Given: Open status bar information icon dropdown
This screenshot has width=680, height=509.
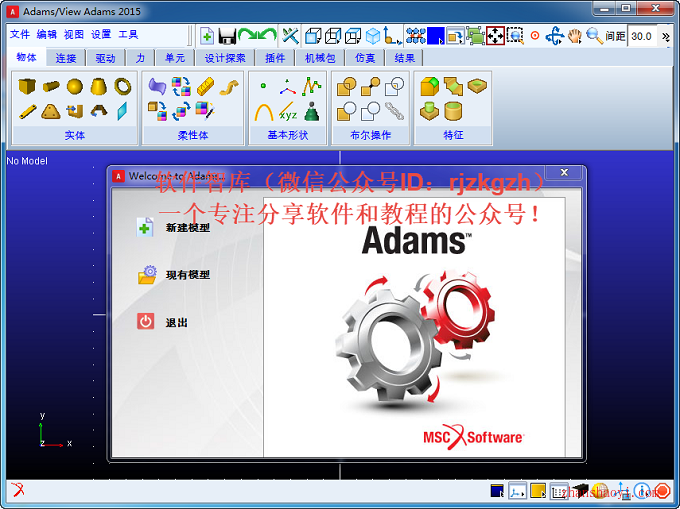Looking at the screenshot, I should click(x=642, y=491).
